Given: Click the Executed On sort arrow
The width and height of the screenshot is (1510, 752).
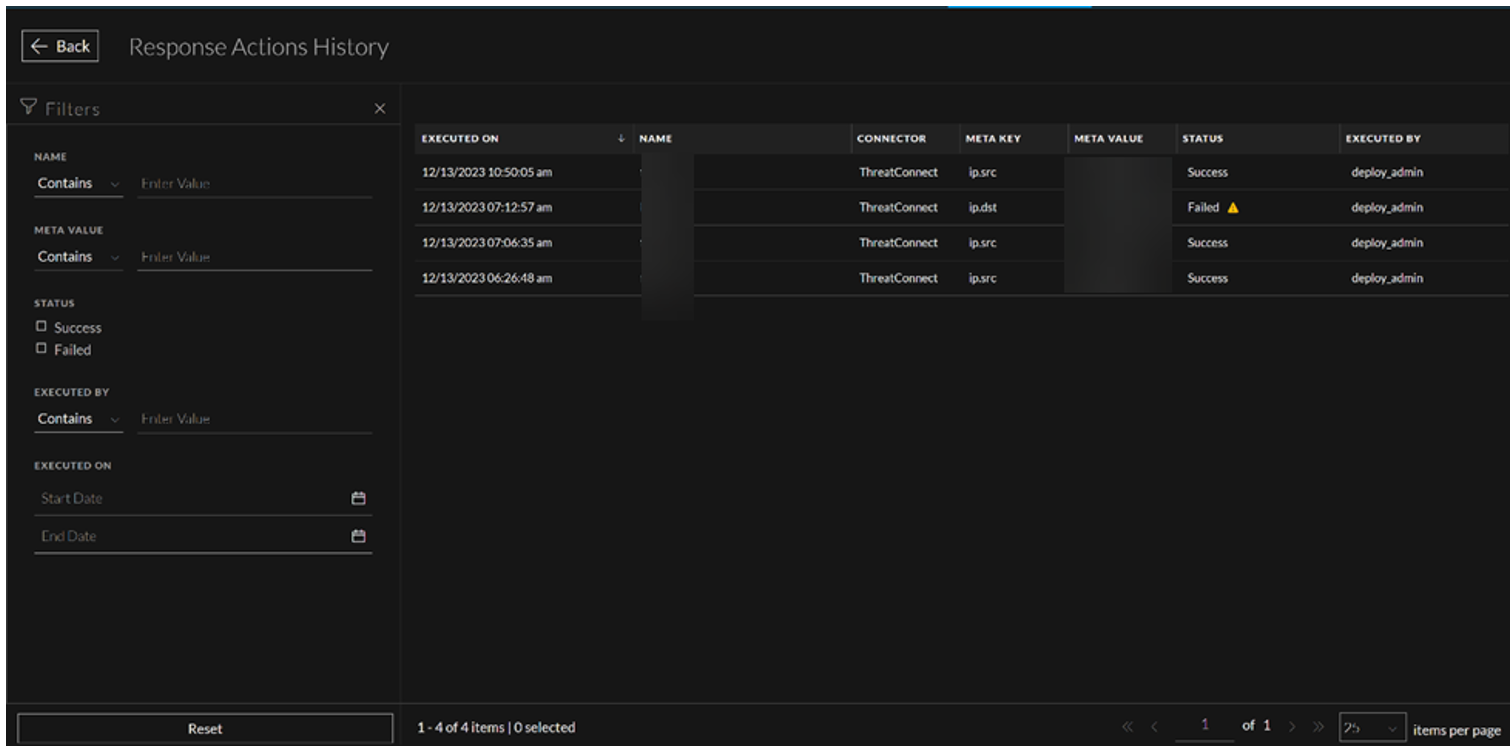Looking at the screenshot, I should coord(621,139).
